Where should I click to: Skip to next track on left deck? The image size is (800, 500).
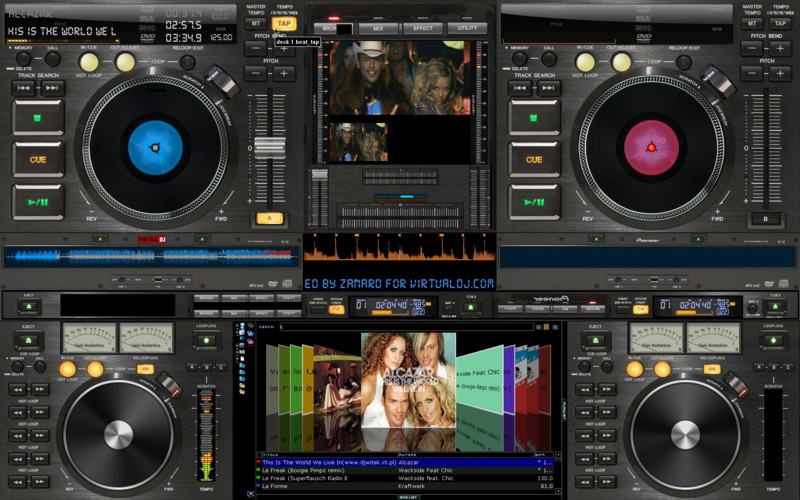53,88
